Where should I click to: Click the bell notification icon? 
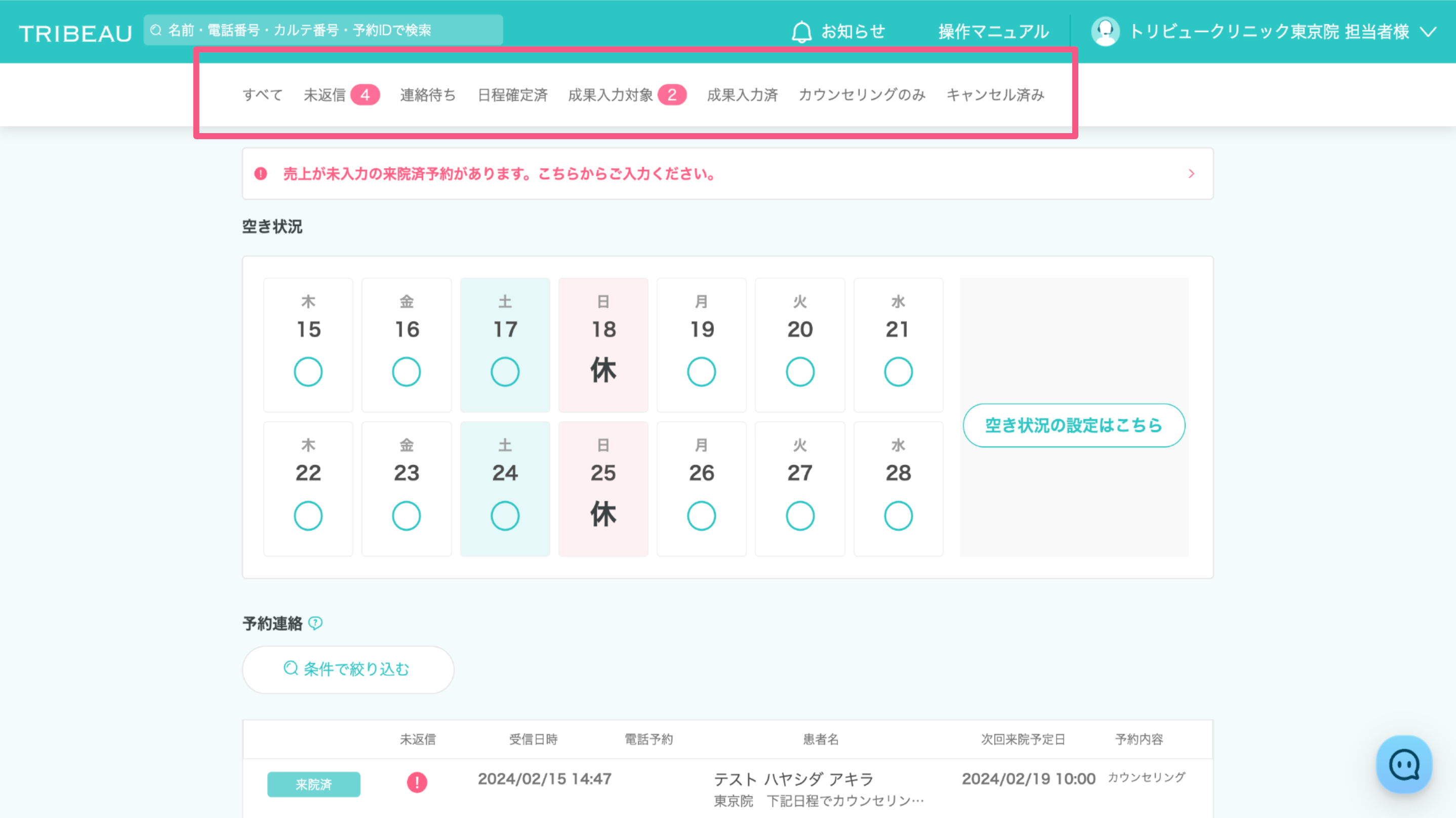click(x=801, y=32)
